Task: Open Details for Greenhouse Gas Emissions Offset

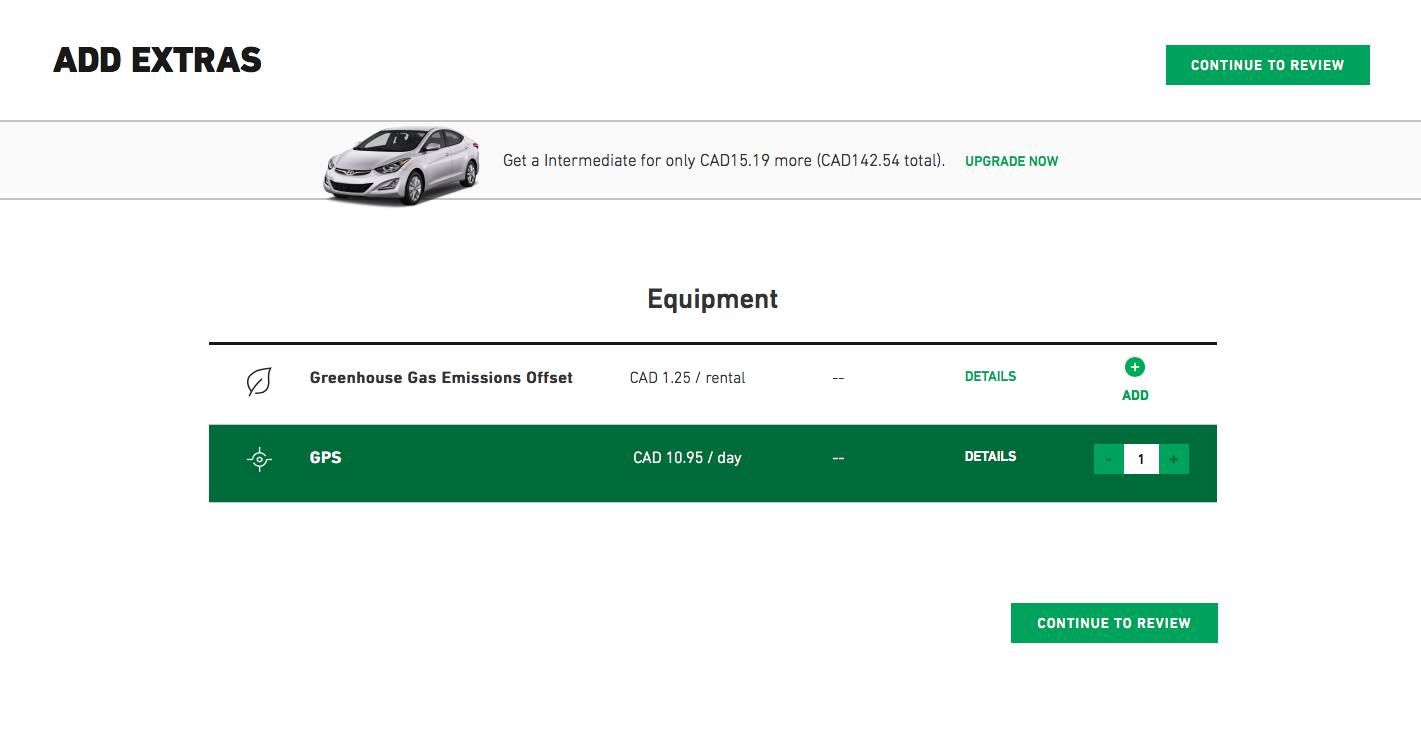Action: coord(990,377)
